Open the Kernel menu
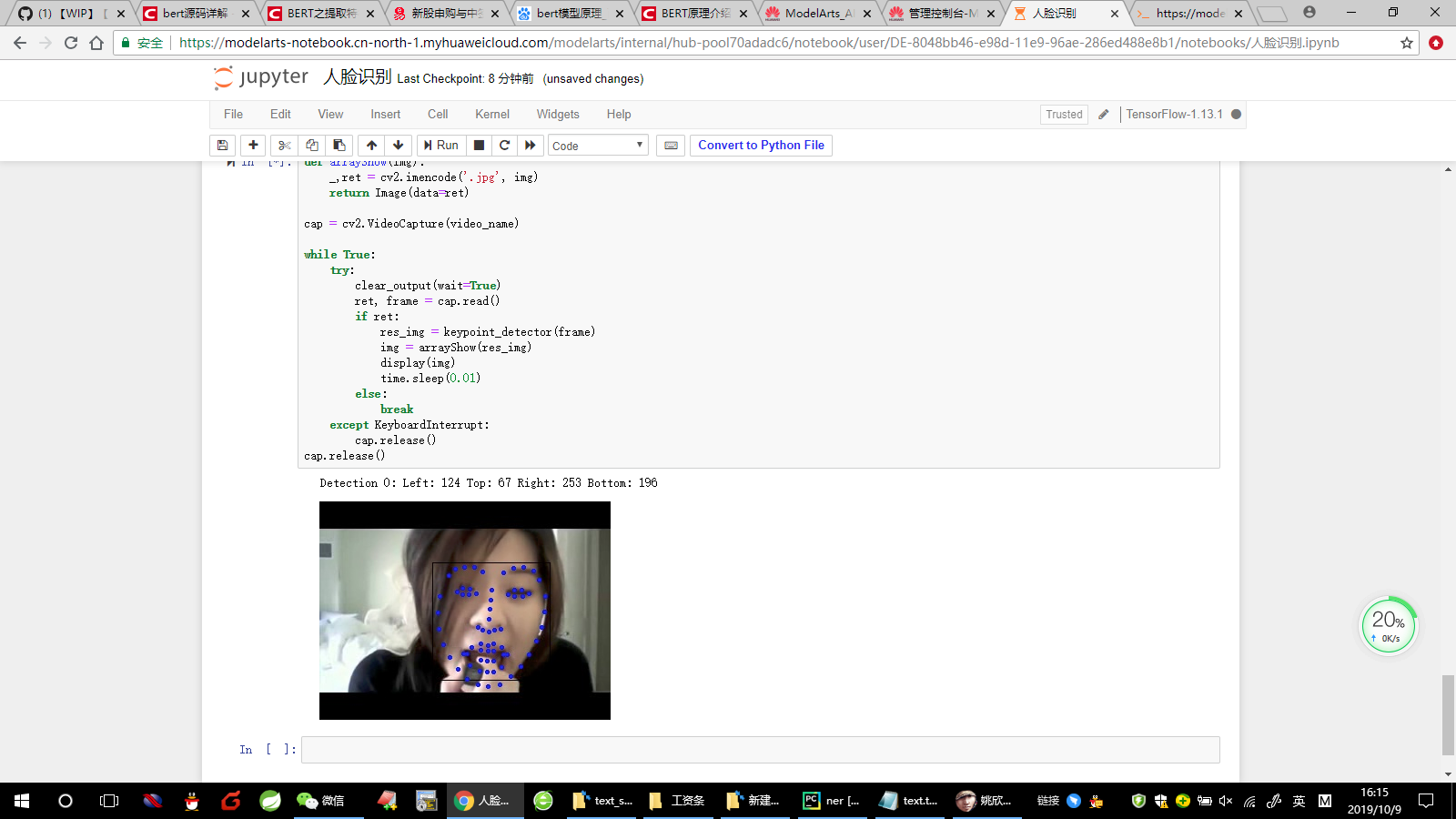Viewport: 1456px width, 819px height. click(492, 114)
